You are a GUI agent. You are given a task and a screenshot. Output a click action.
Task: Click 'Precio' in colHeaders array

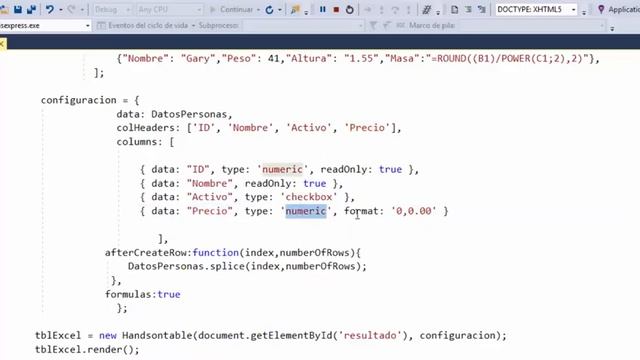pos(367,128)
